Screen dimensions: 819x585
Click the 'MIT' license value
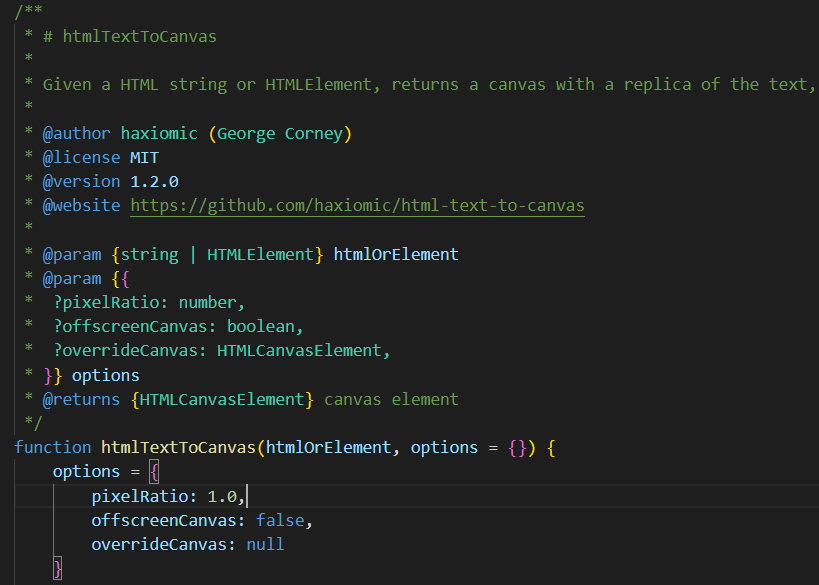pos(144,158)
